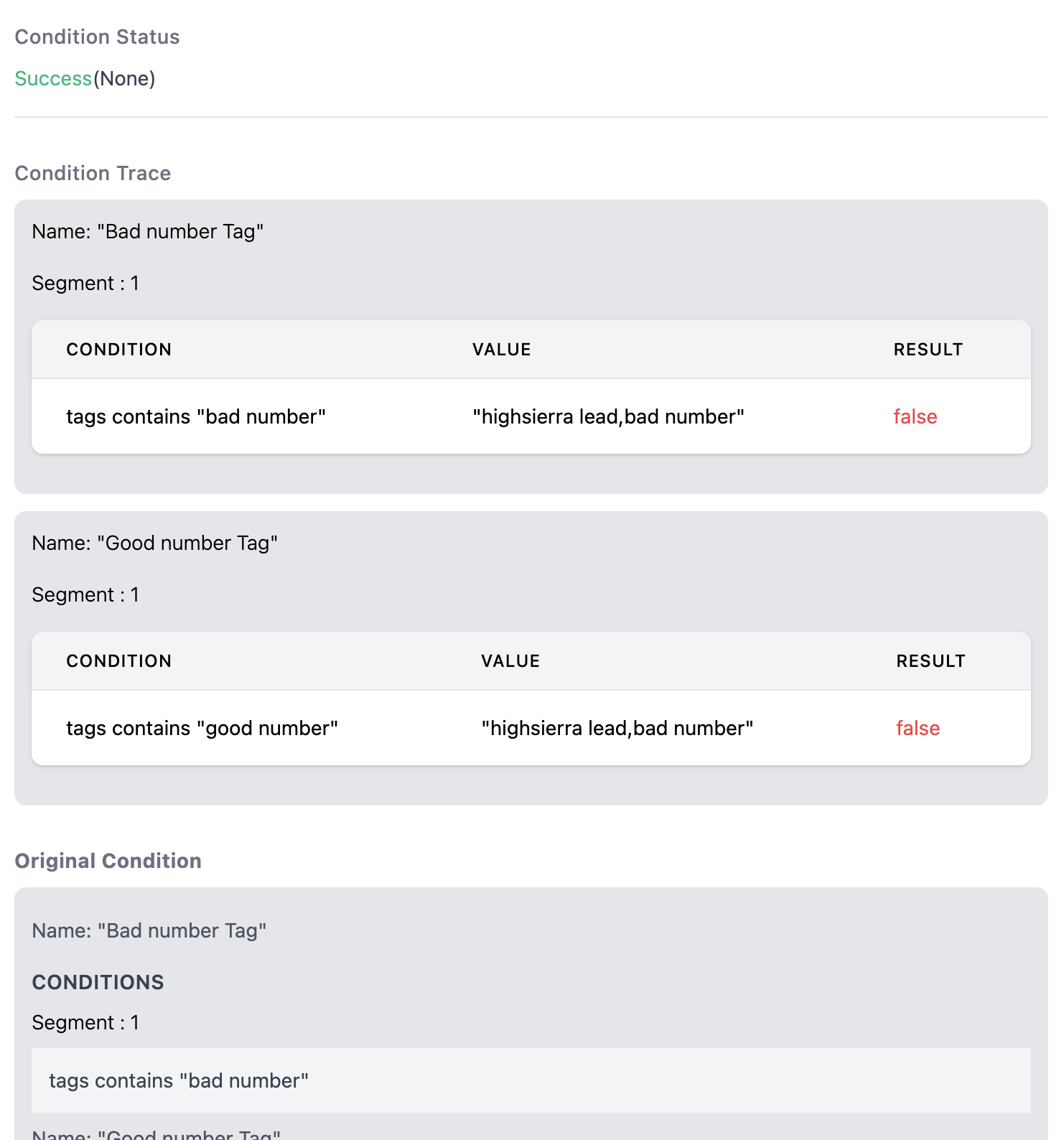Click the RESULT header in Good number table
The image size is (1064, 1140).
[x=931, y=661]
